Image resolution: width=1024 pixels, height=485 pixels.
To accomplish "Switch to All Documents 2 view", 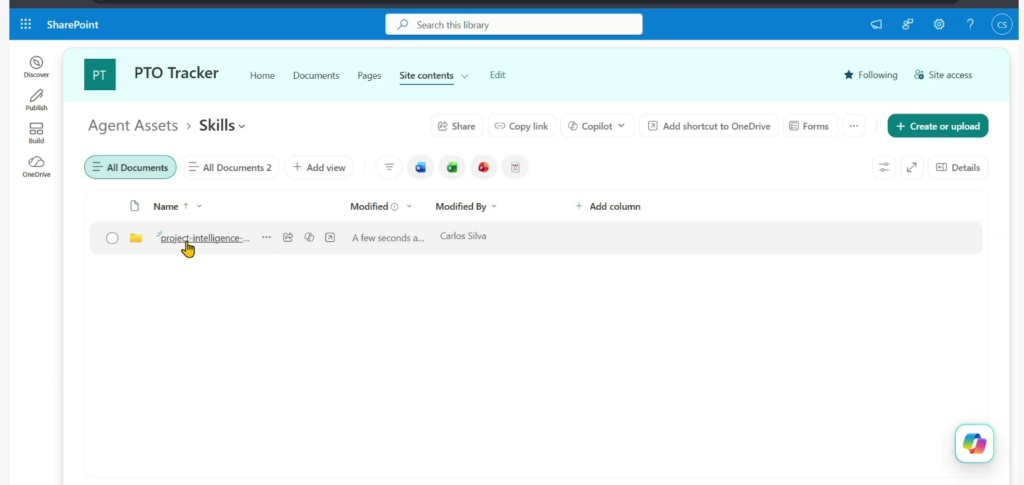I will pos(230,167).
